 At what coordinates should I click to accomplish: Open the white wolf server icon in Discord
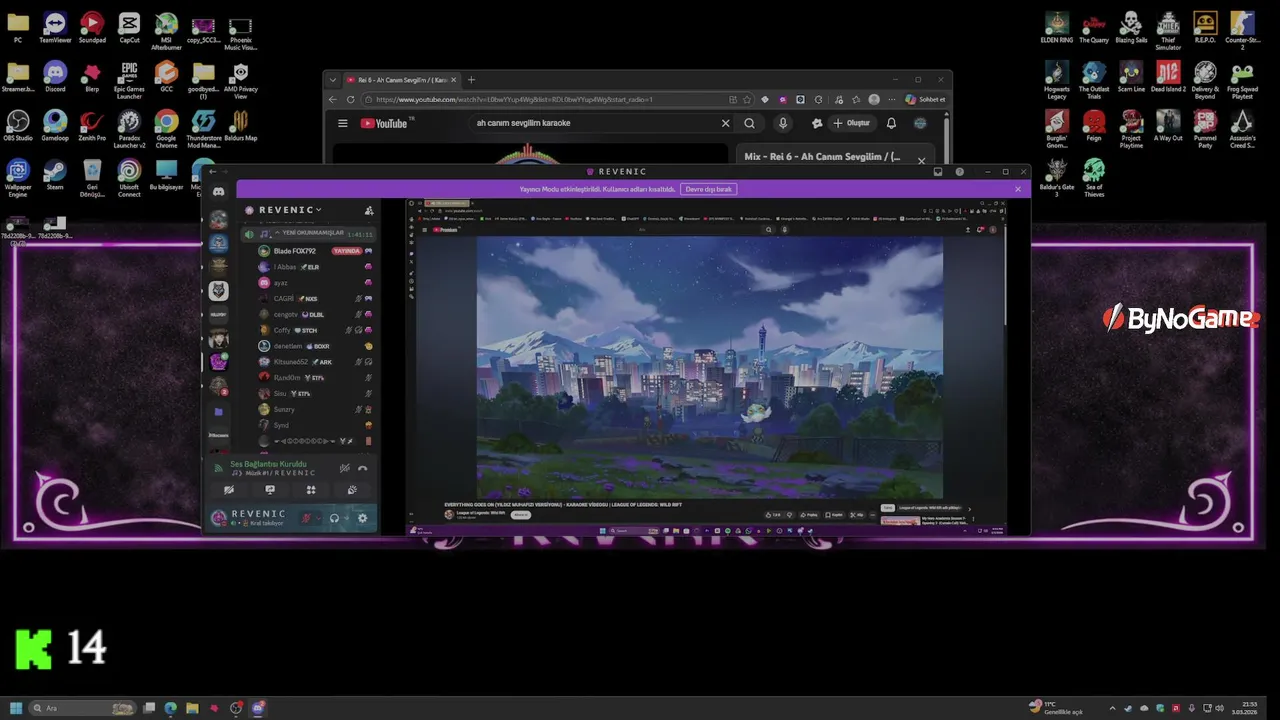pos(218,290)
